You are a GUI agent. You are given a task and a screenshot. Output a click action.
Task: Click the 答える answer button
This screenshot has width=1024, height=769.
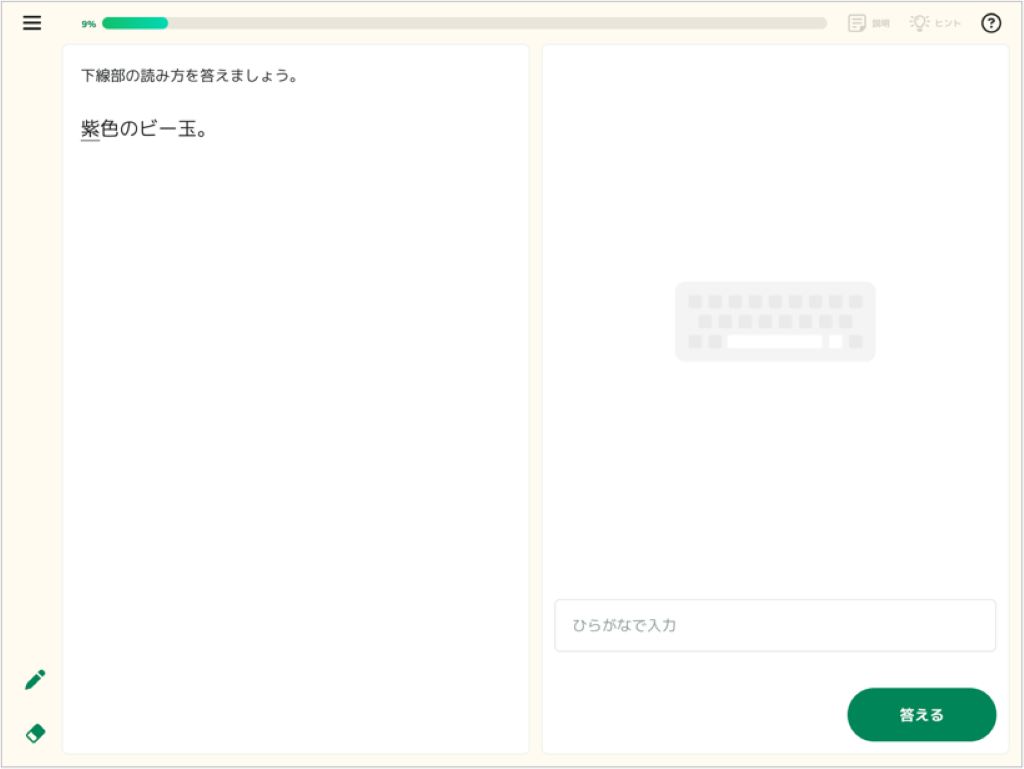pyautogui.click(x=921, y=714)
